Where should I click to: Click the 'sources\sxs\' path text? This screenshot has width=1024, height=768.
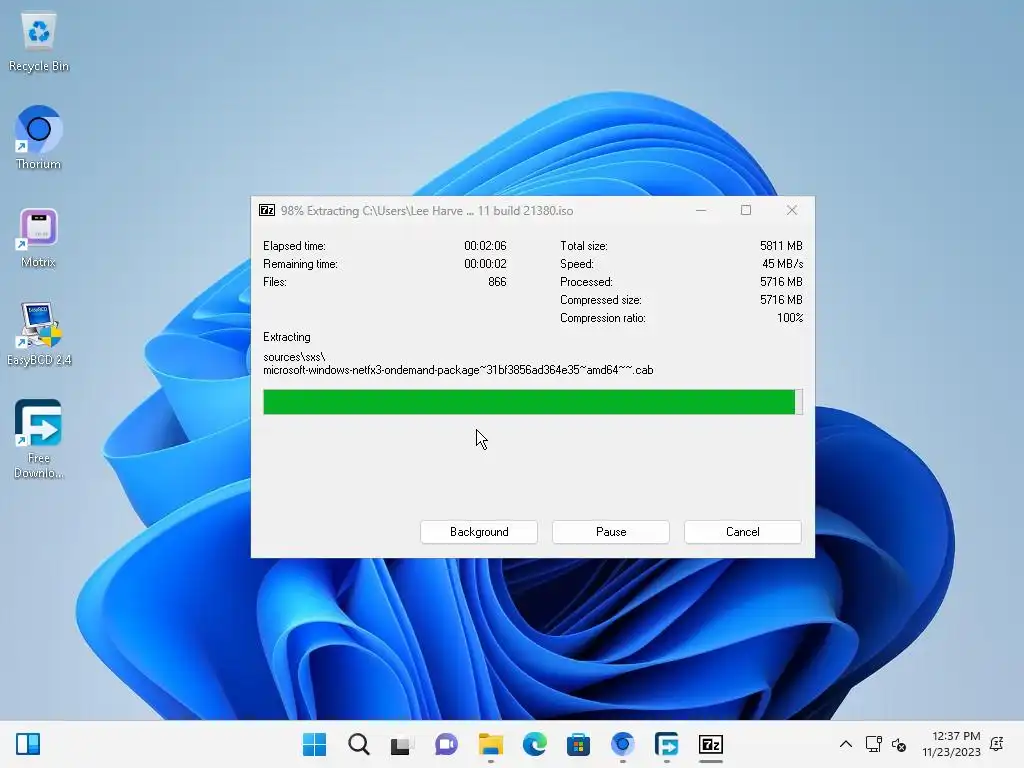click(x=294, y=357)
